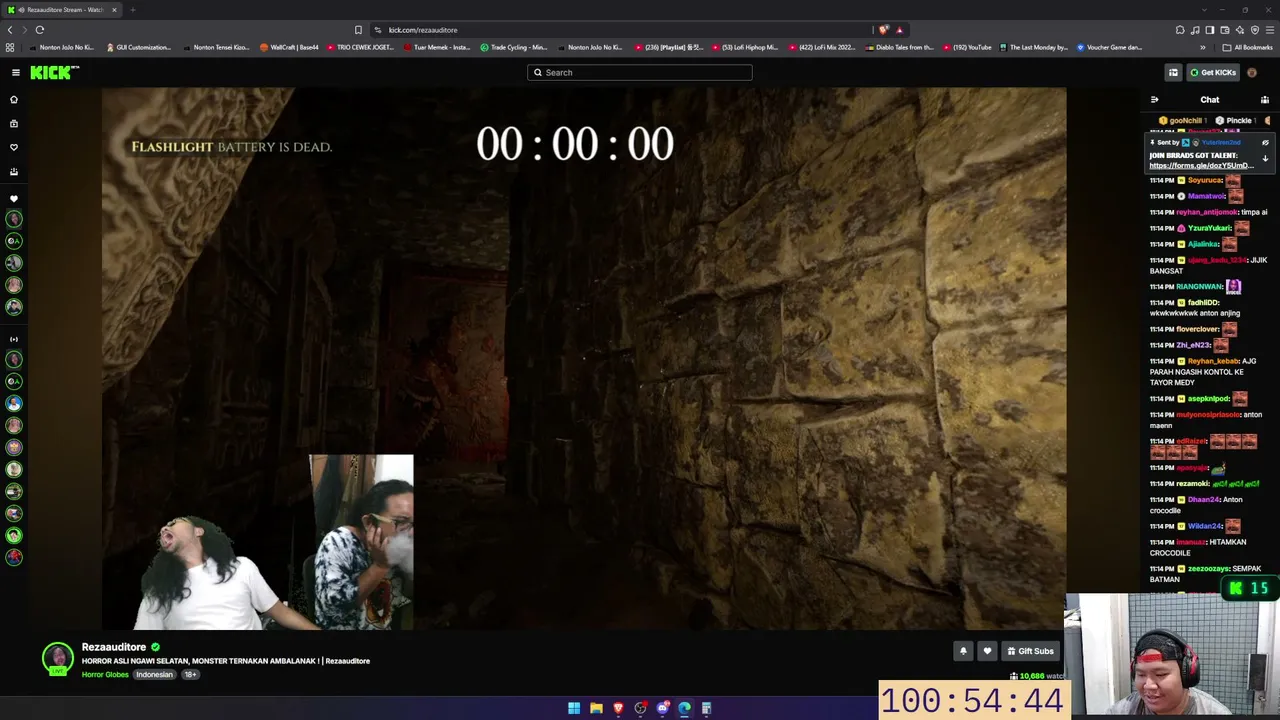
Task: Open Windows Start menu
Action: [x=574, y=708]
